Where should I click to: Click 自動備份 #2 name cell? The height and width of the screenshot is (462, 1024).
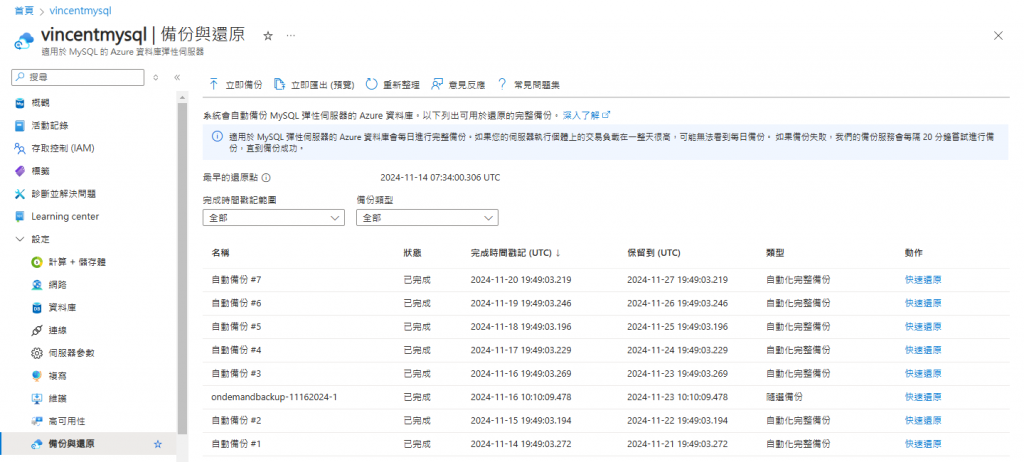click(x=236, y=420)
